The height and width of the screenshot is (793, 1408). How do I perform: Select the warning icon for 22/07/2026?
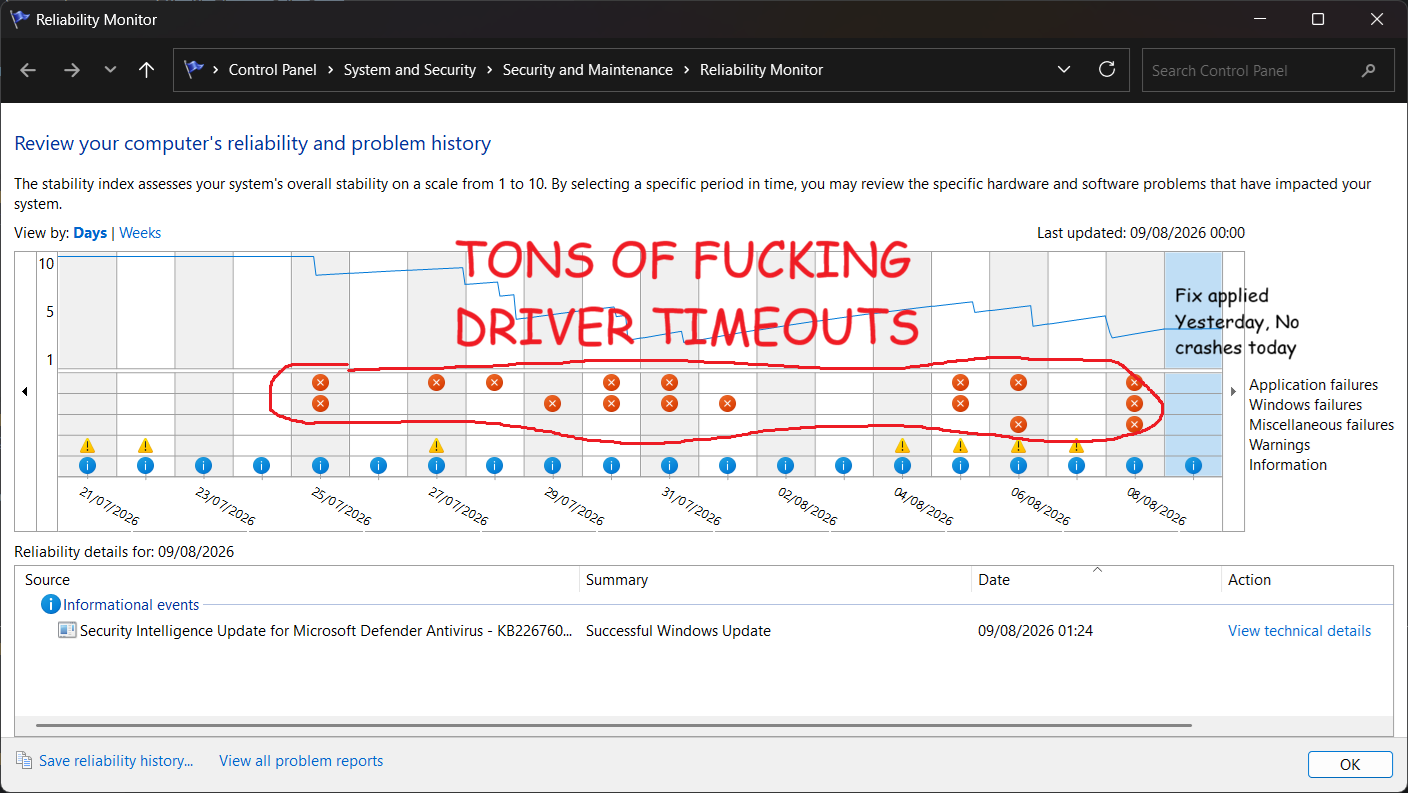(x=145, y=445)
